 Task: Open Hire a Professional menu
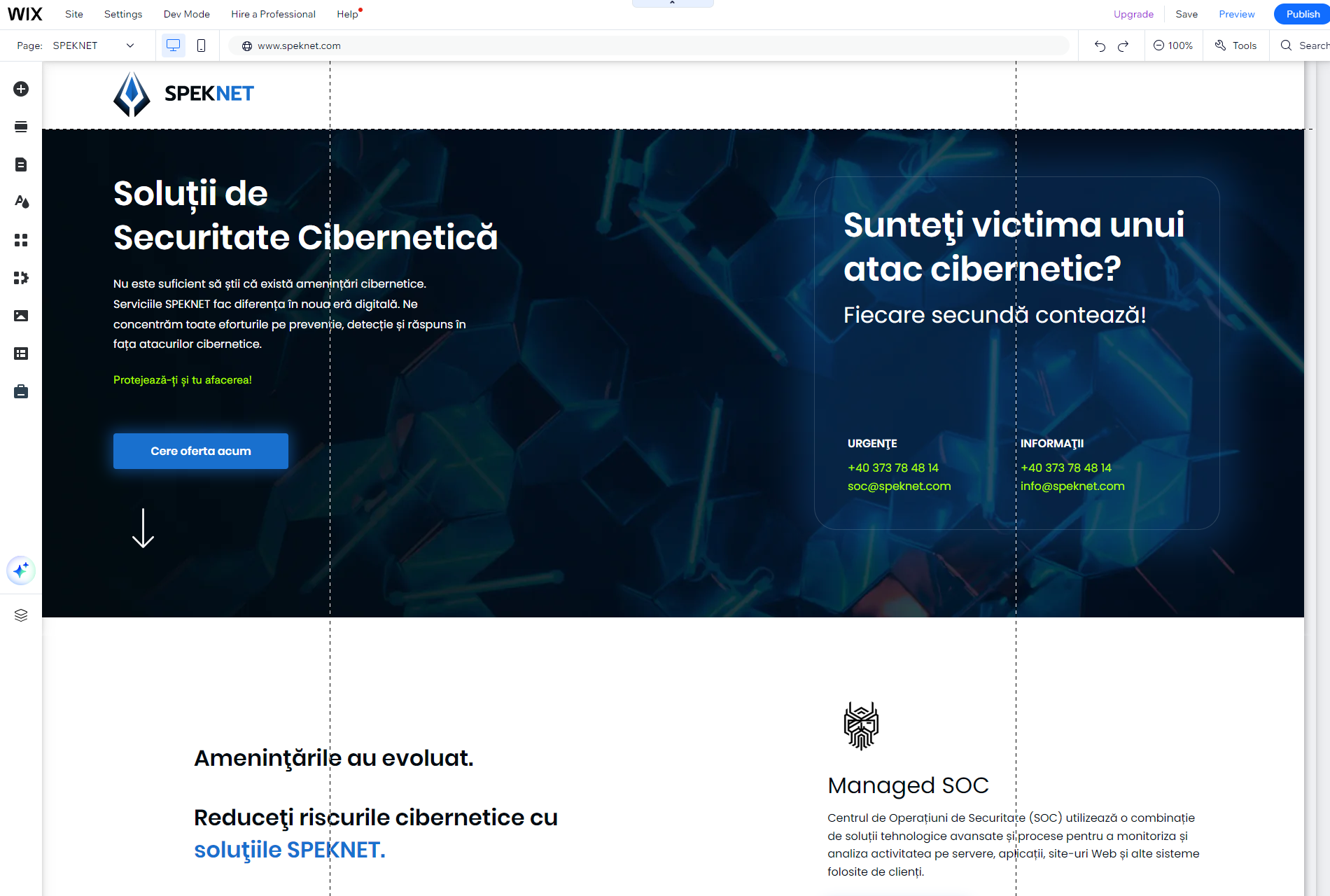(273, 14)
